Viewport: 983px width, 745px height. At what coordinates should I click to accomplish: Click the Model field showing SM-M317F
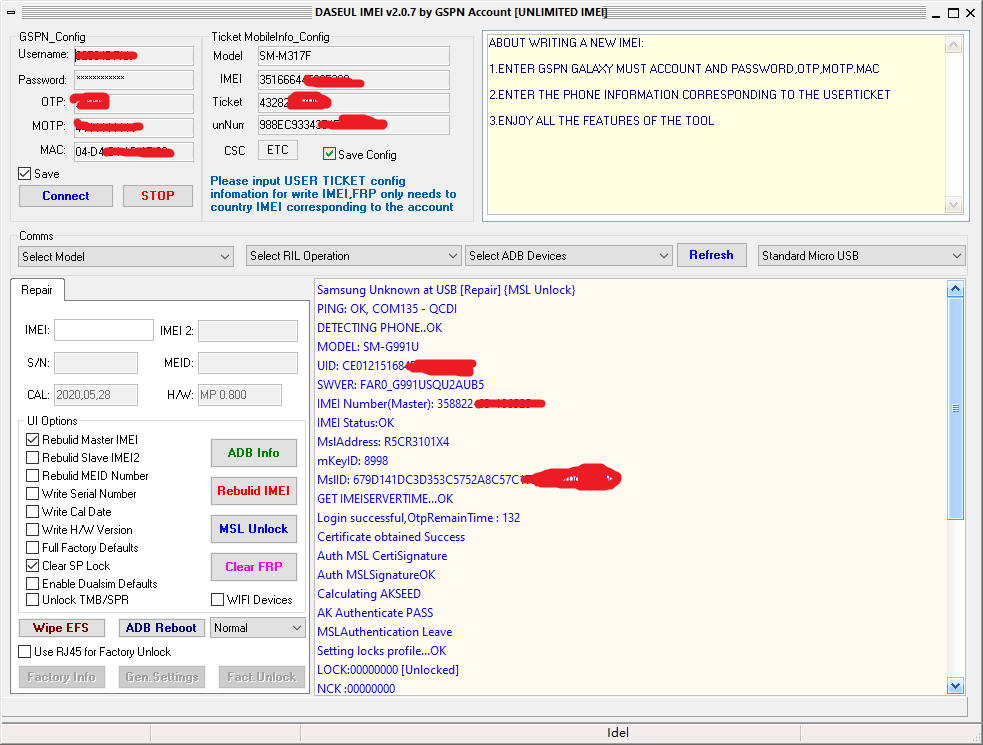[352, 56]
